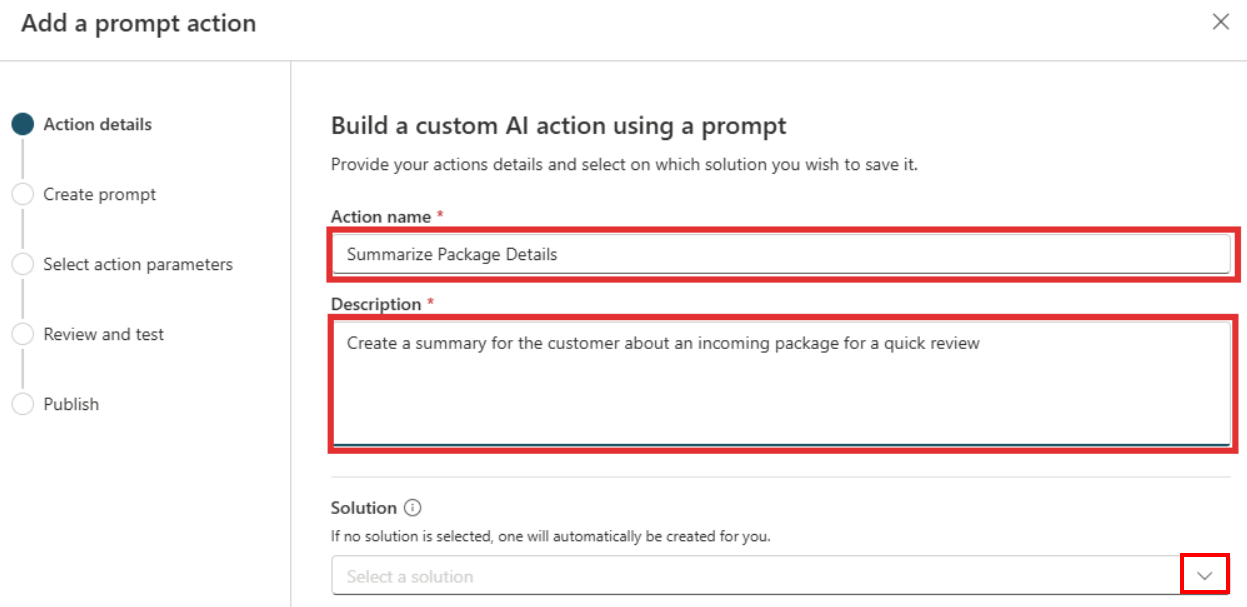Click the Select action parameters step circle
This screenshot has height=607, width=1247.
pyautogui.click(x=23, y=264)
